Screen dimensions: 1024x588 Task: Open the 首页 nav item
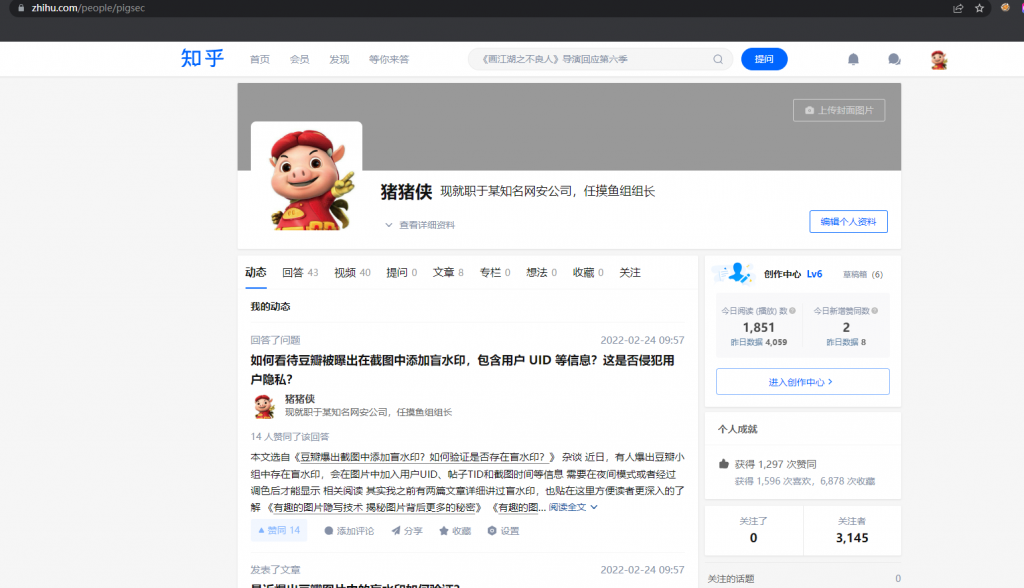pos(260,59)
